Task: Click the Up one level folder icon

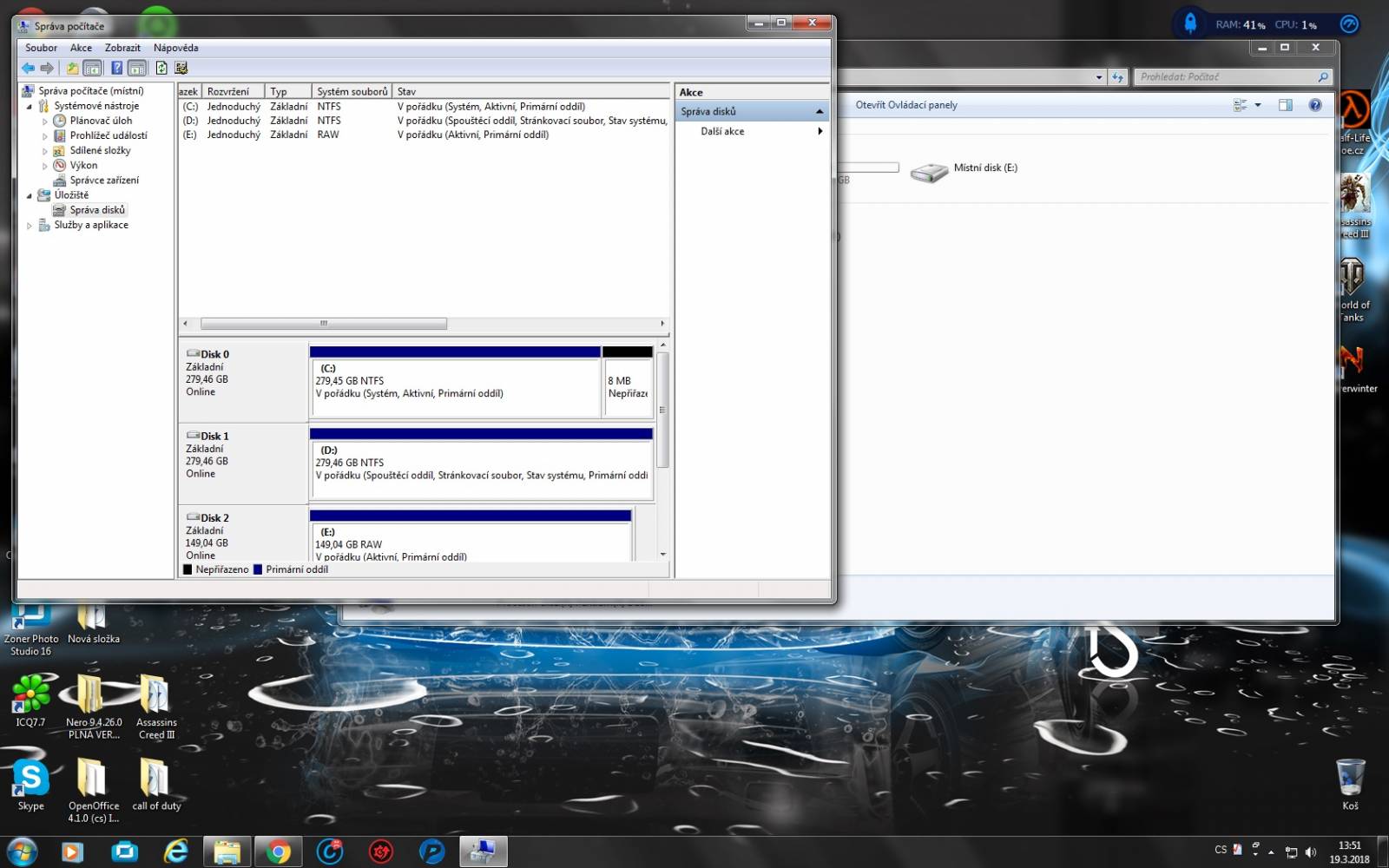Action: [73, 68]
